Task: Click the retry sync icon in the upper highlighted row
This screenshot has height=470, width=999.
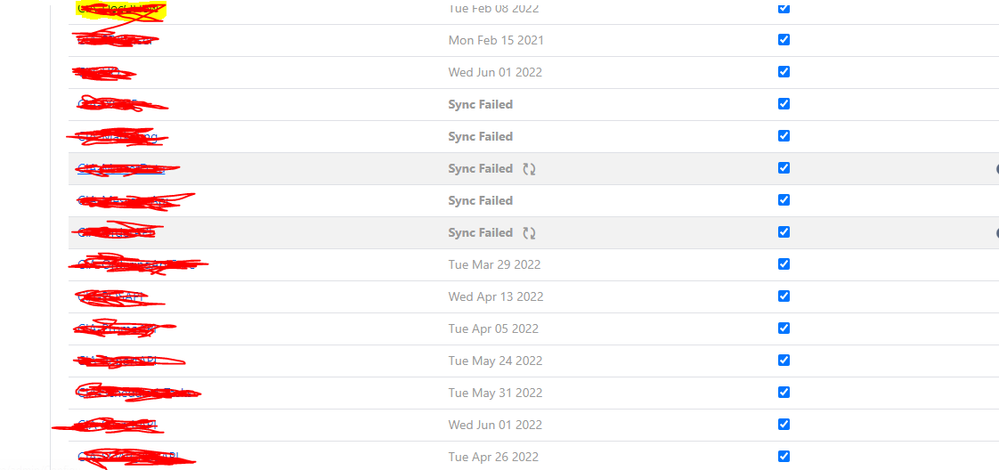Action: click(x=529, y=169)
